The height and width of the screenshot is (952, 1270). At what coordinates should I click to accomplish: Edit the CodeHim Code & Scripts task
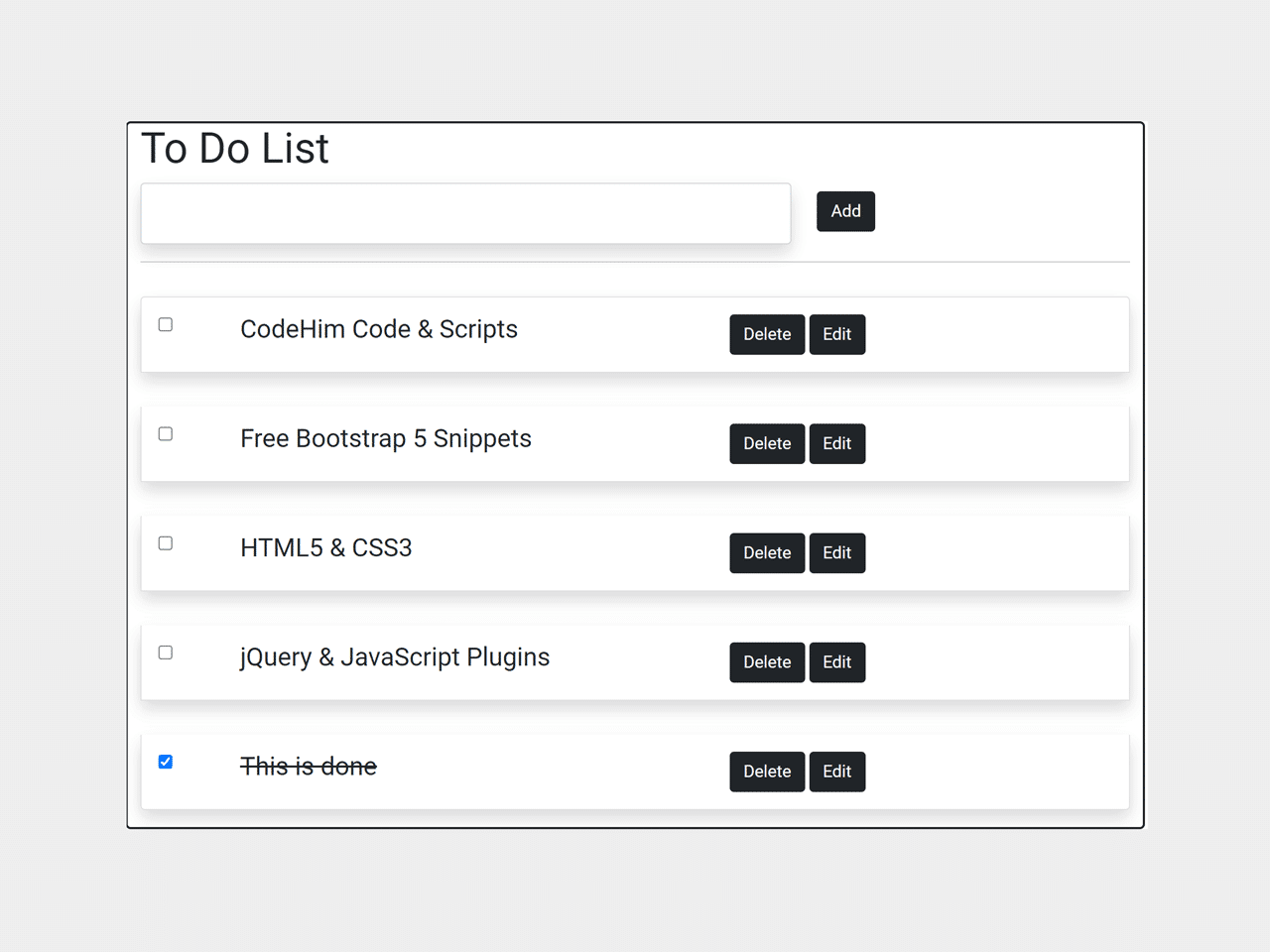point(836,334)
